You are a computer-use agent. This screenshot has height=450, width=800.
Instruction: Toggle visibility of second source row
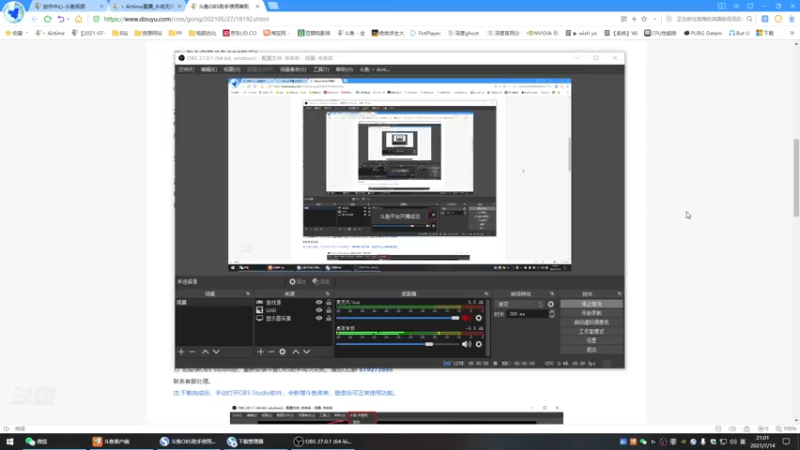pyautogui.click(x=319, y=310)
